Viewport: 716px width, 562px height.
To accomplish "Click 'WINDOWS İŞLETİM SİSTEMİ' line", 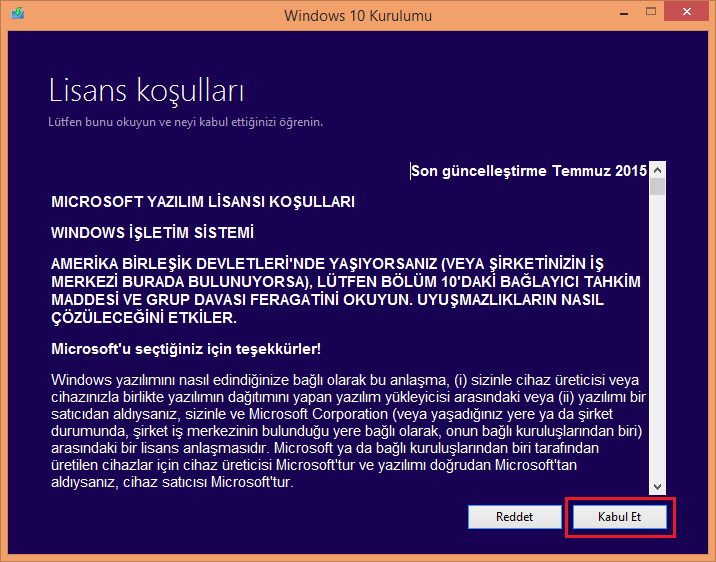I will [153, 233].
